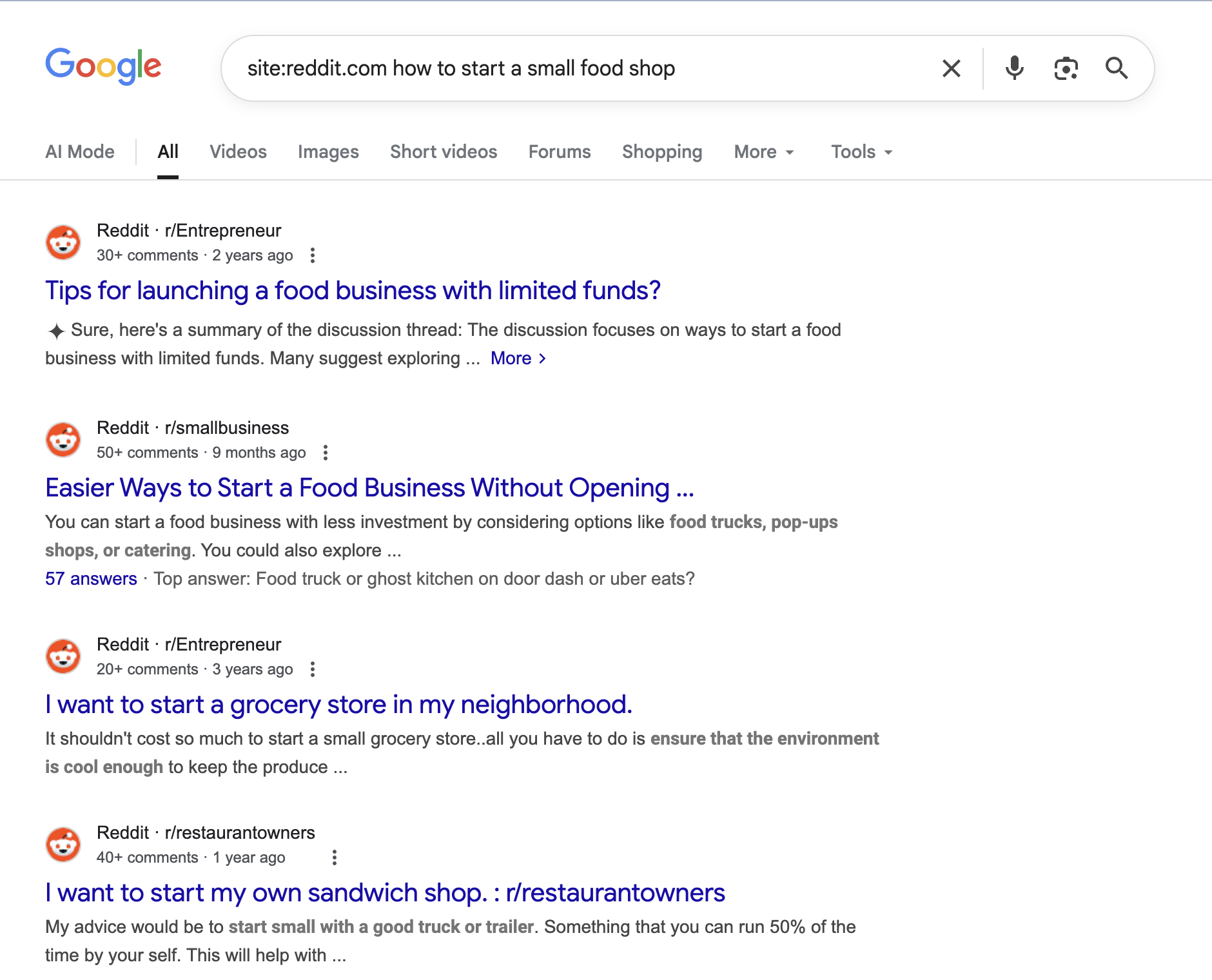Open the three-dot menu on the first result
This screenshot has height=980, width=1212.
pos(313,255)
